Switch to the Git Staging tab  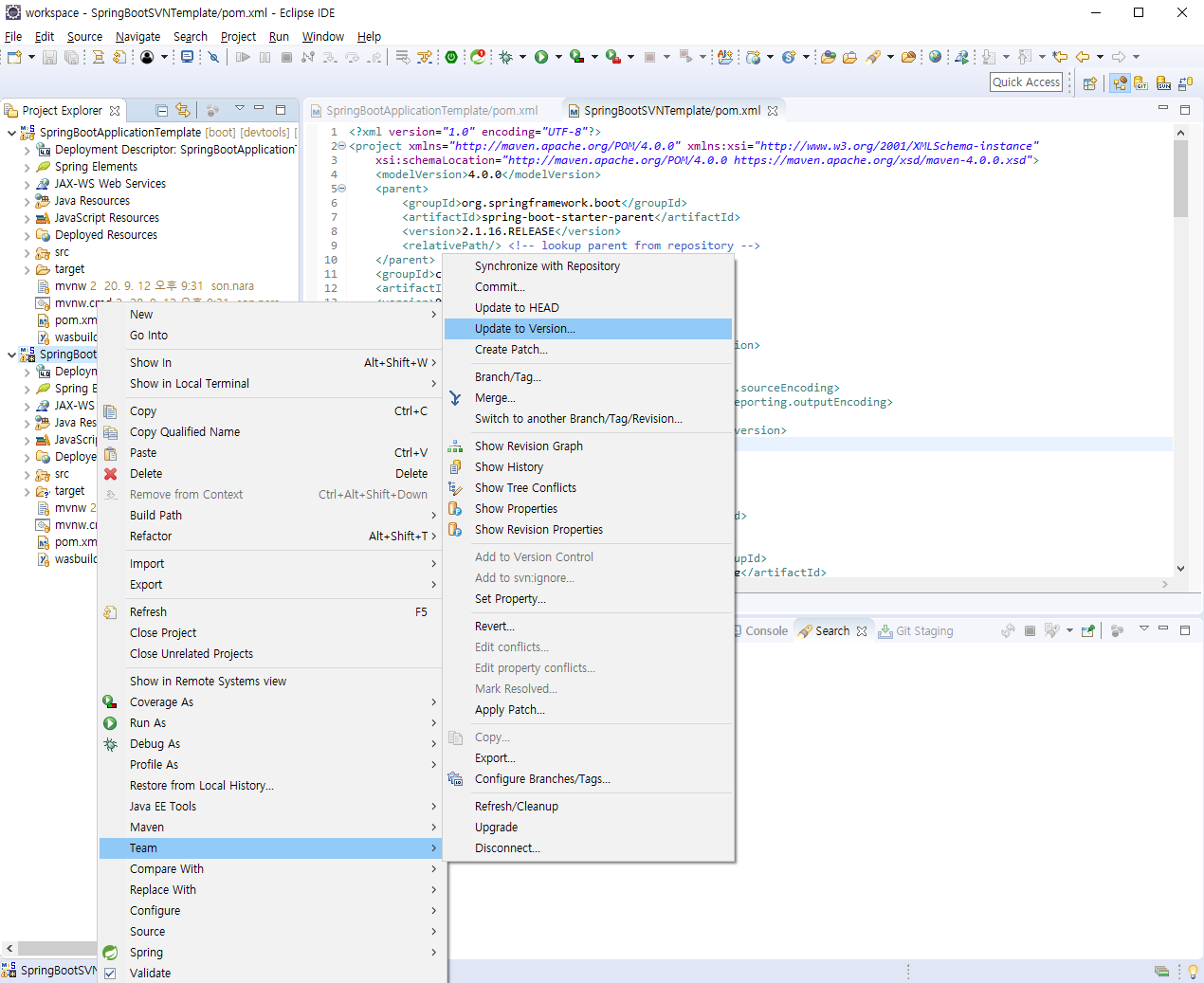[x=916, y=631]
